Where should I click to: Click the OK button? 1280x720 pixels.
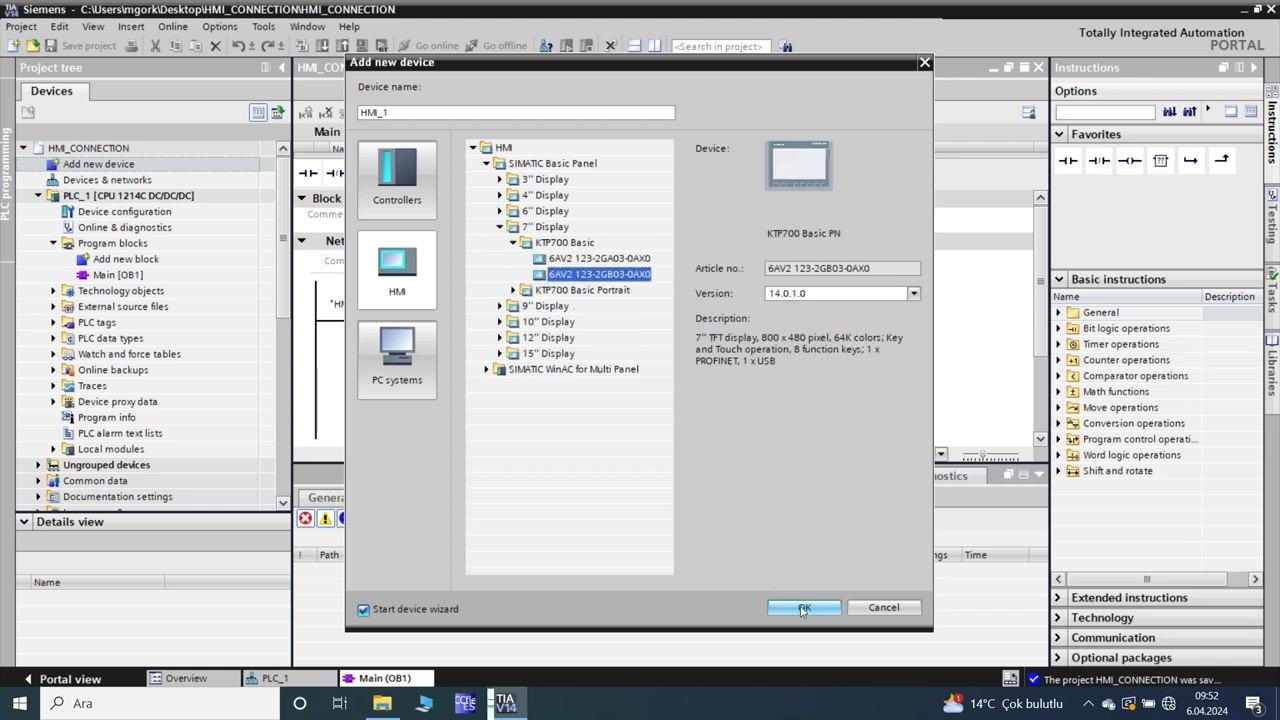click(x=804, y=607)
